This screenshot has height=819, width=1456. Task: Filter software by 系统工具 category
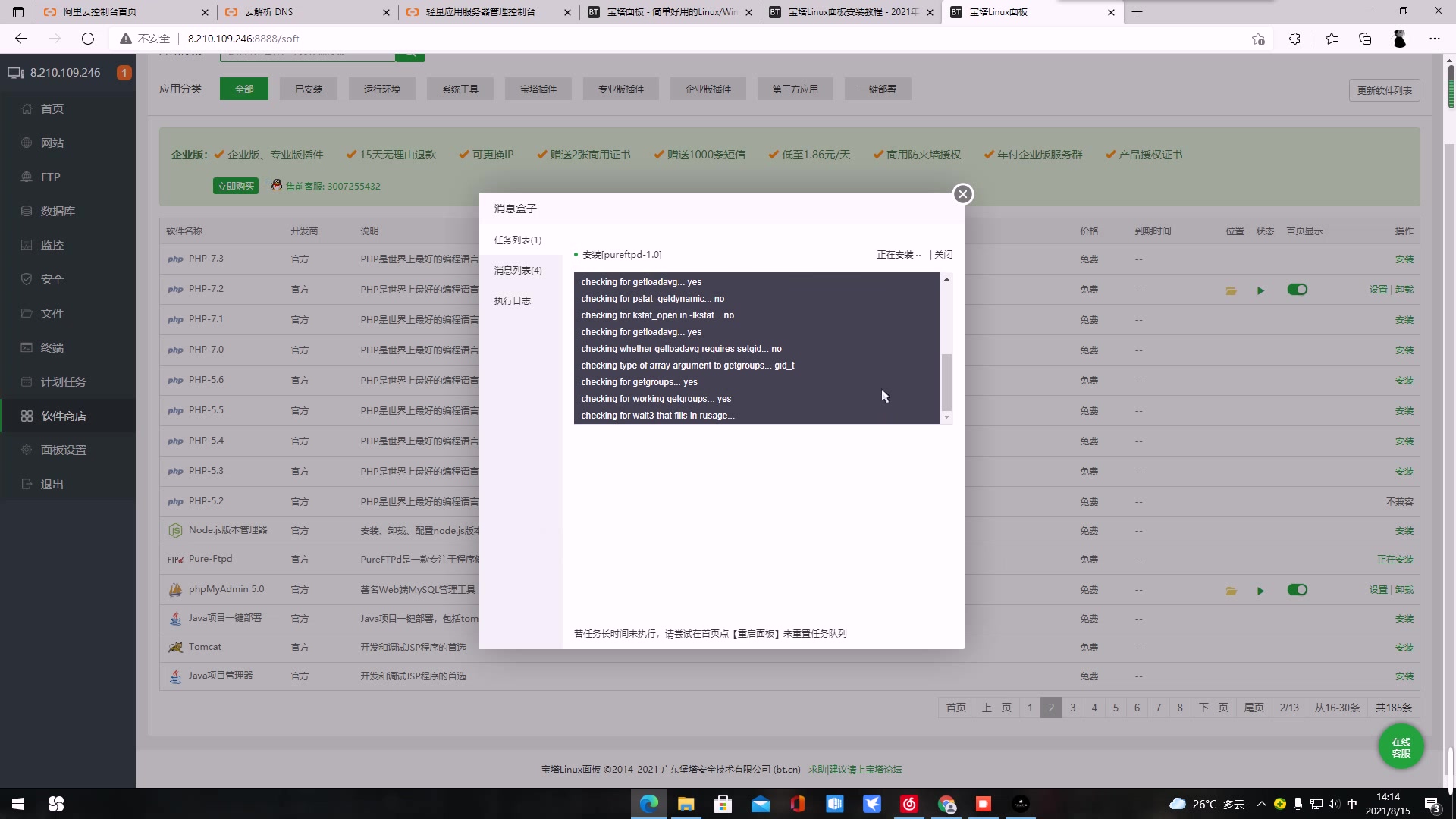click(460, 89)
